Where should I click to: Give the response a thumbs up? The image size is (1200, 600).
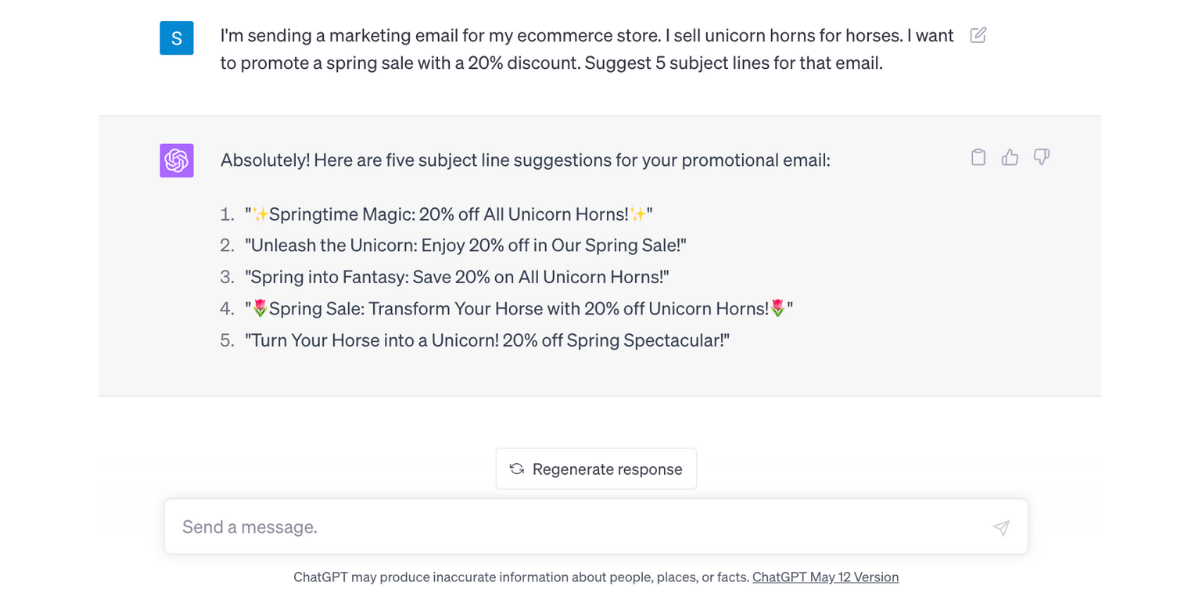[x=1010, y=157]
